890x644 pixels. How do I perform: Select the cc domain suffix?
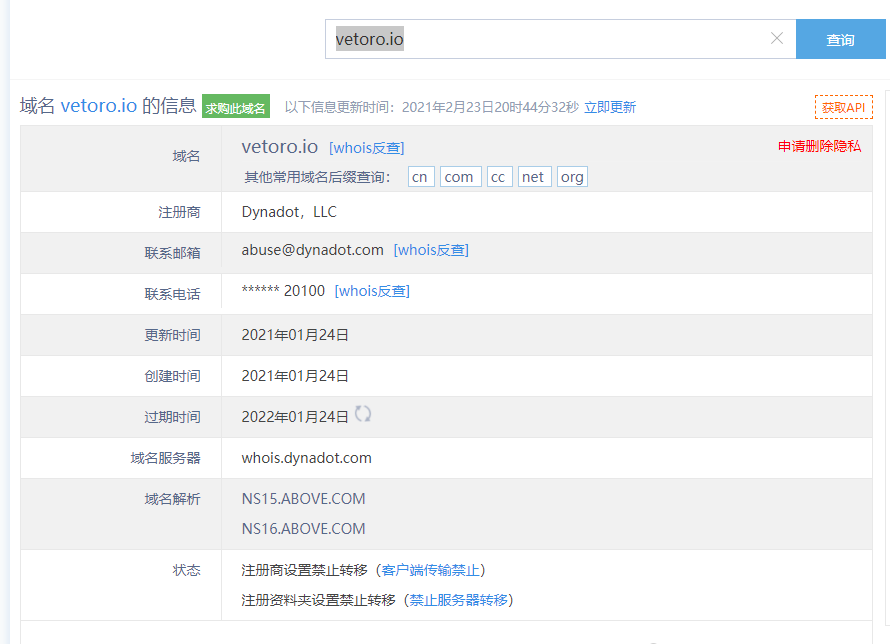click(x=499, y=177)
